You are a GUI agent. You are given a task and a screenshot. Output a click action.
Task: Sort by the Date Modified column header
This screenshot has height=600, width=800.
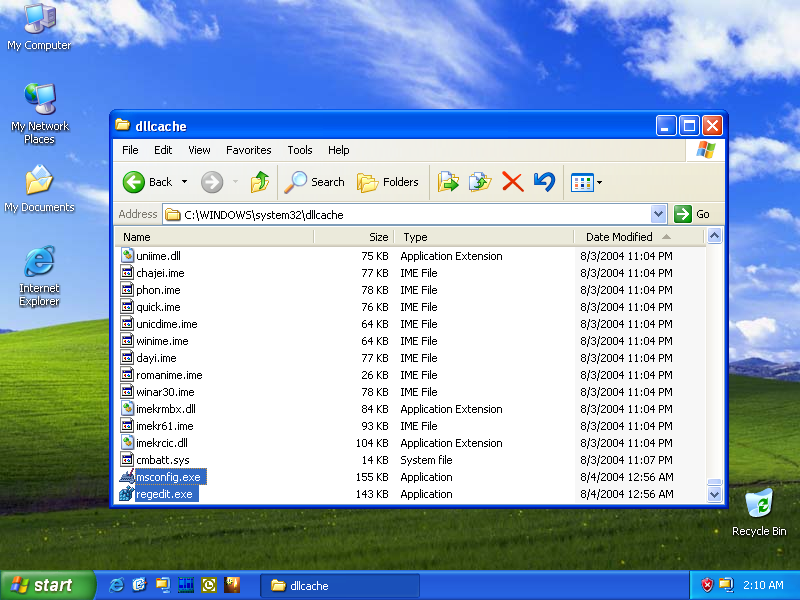point(639,237)
